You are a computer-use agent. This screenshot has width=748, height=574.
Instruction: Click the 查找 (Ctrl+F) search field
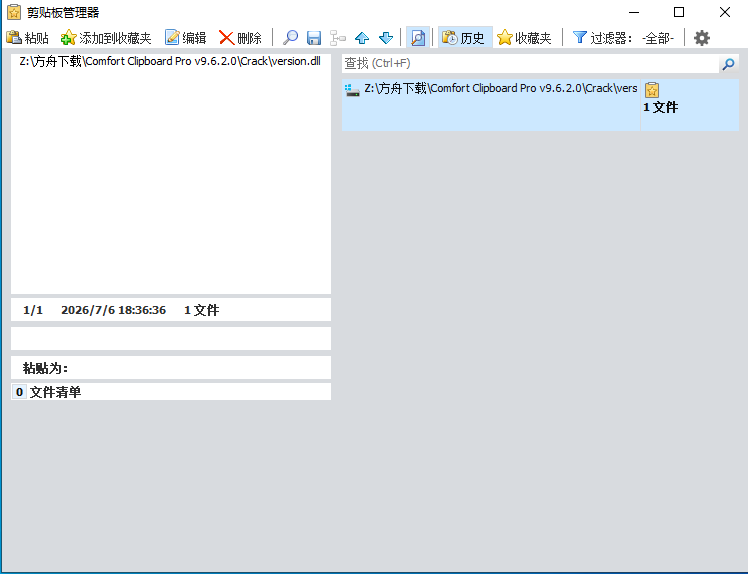point(530,63)
